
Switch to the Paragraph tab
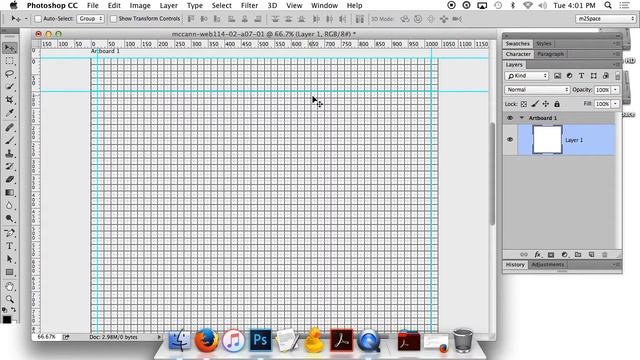[550, 54]
